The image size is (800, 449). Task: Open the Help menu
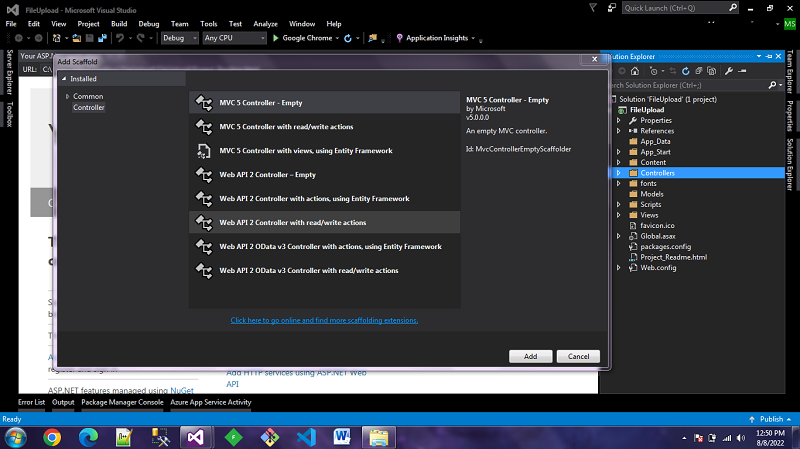(334, 24)
